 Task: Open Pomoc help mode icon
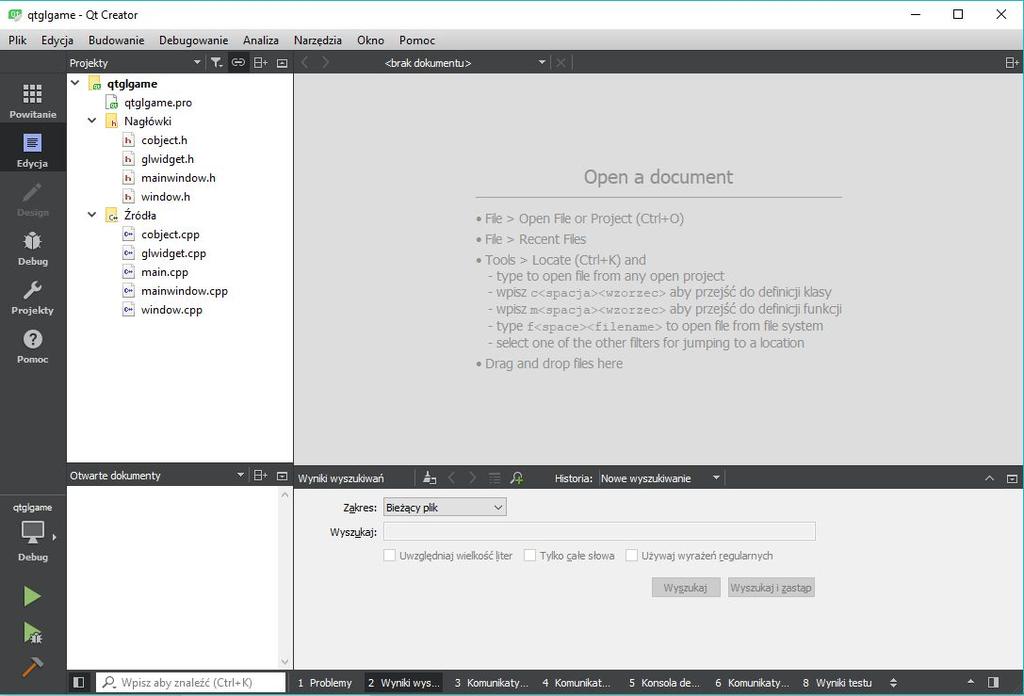pyautogui.click(x=33, y=345)
